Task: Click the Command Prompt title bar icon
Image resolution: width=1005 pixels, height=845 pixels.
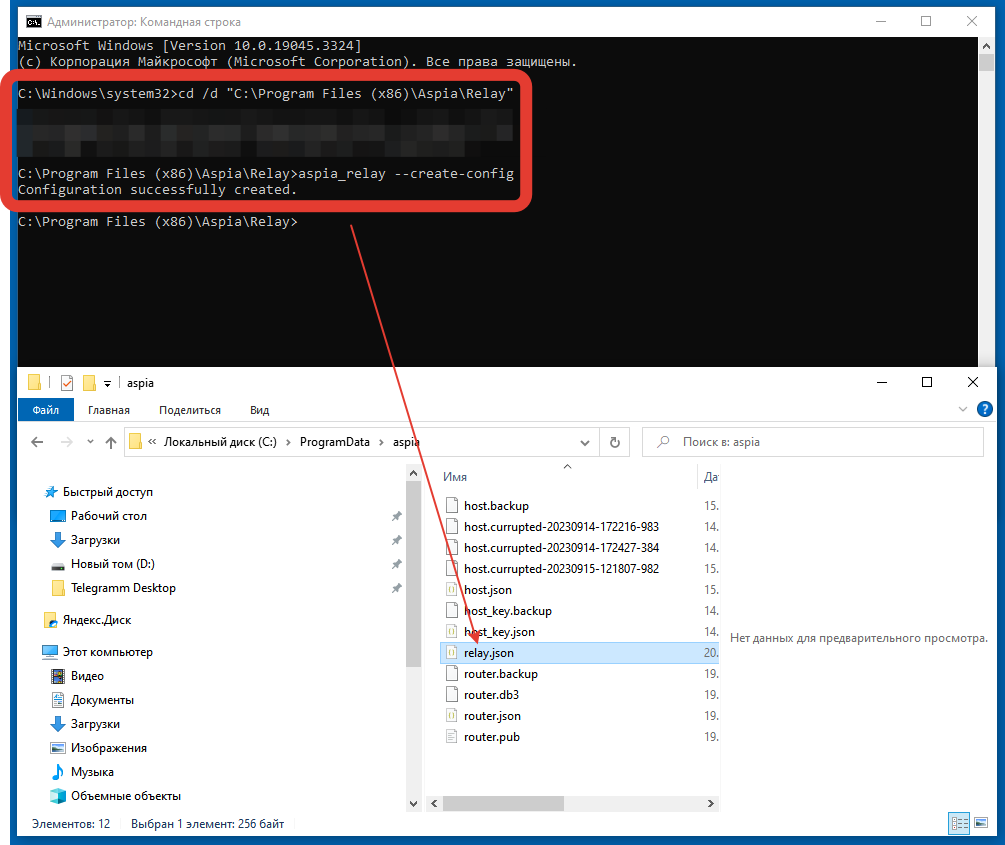Action: point(33,21)
